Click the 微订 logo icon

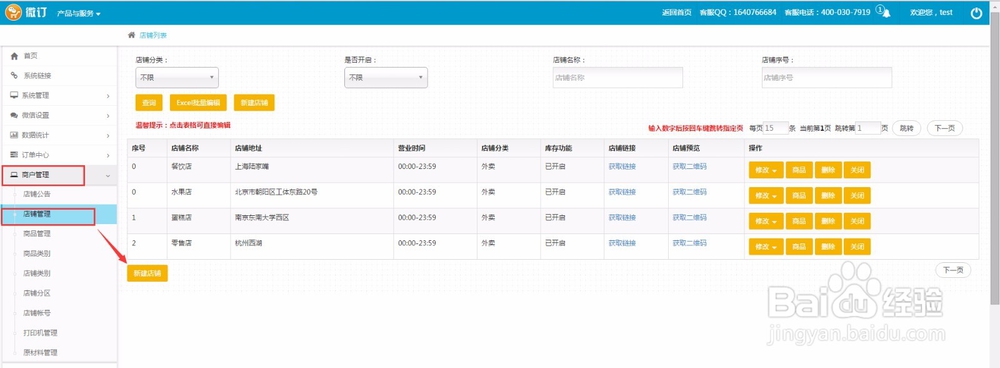click(13, 13)
